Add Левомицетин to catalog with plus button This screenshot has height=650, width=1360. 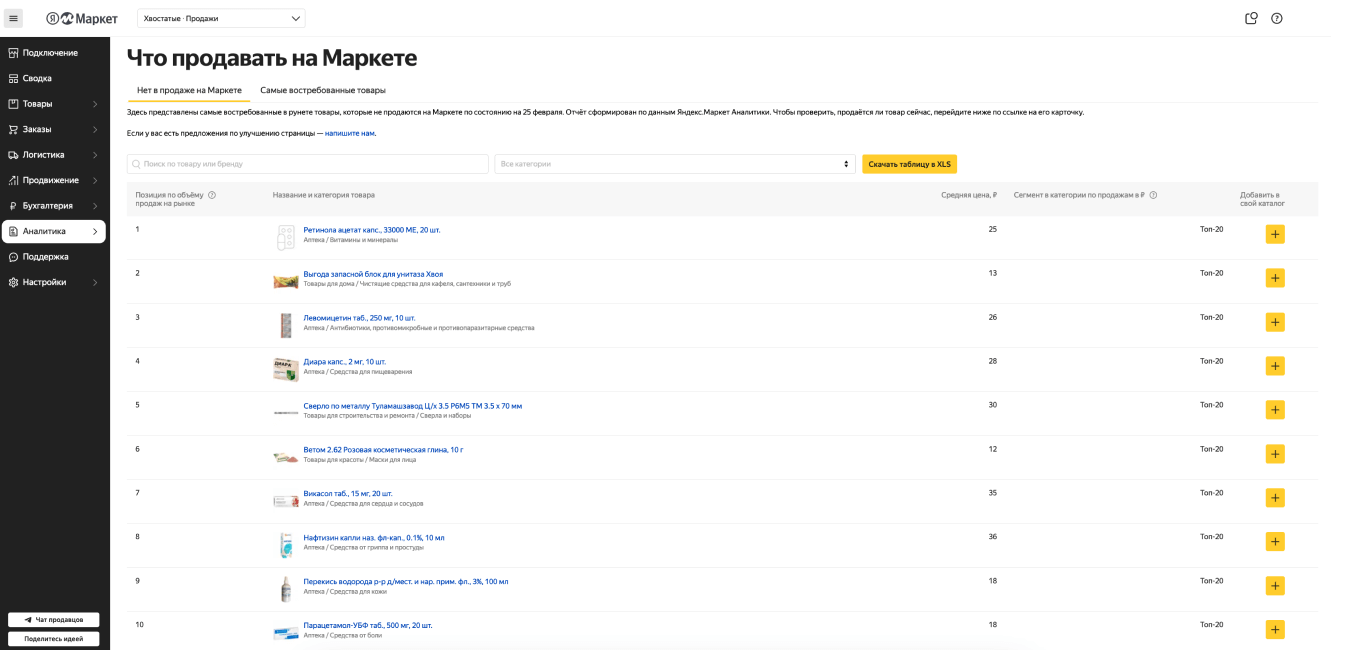pyautogui.click(x=1275, y=322)
